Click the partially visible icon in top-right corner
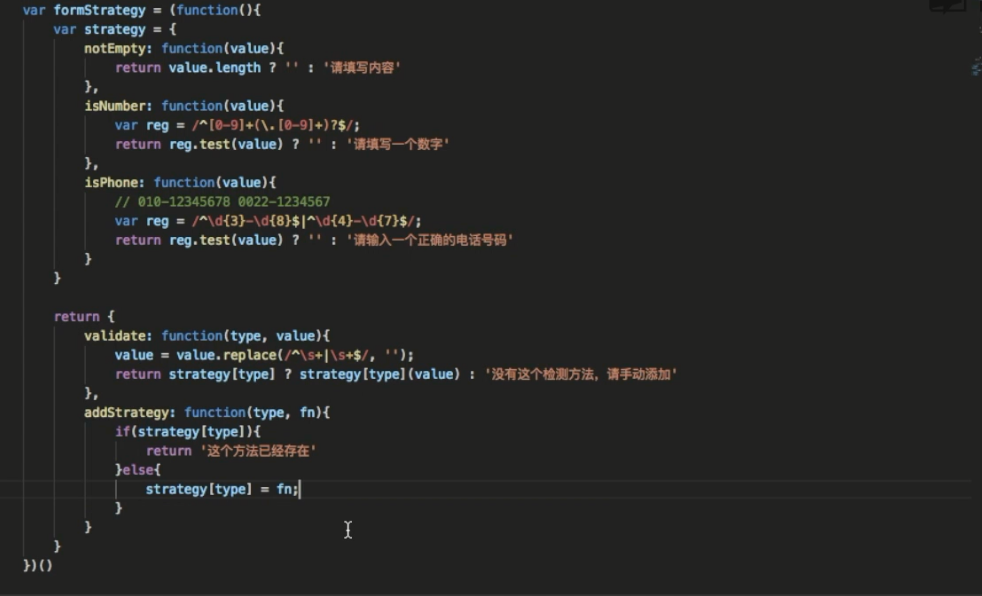982x596 pixels. click(x=947, y=6)
